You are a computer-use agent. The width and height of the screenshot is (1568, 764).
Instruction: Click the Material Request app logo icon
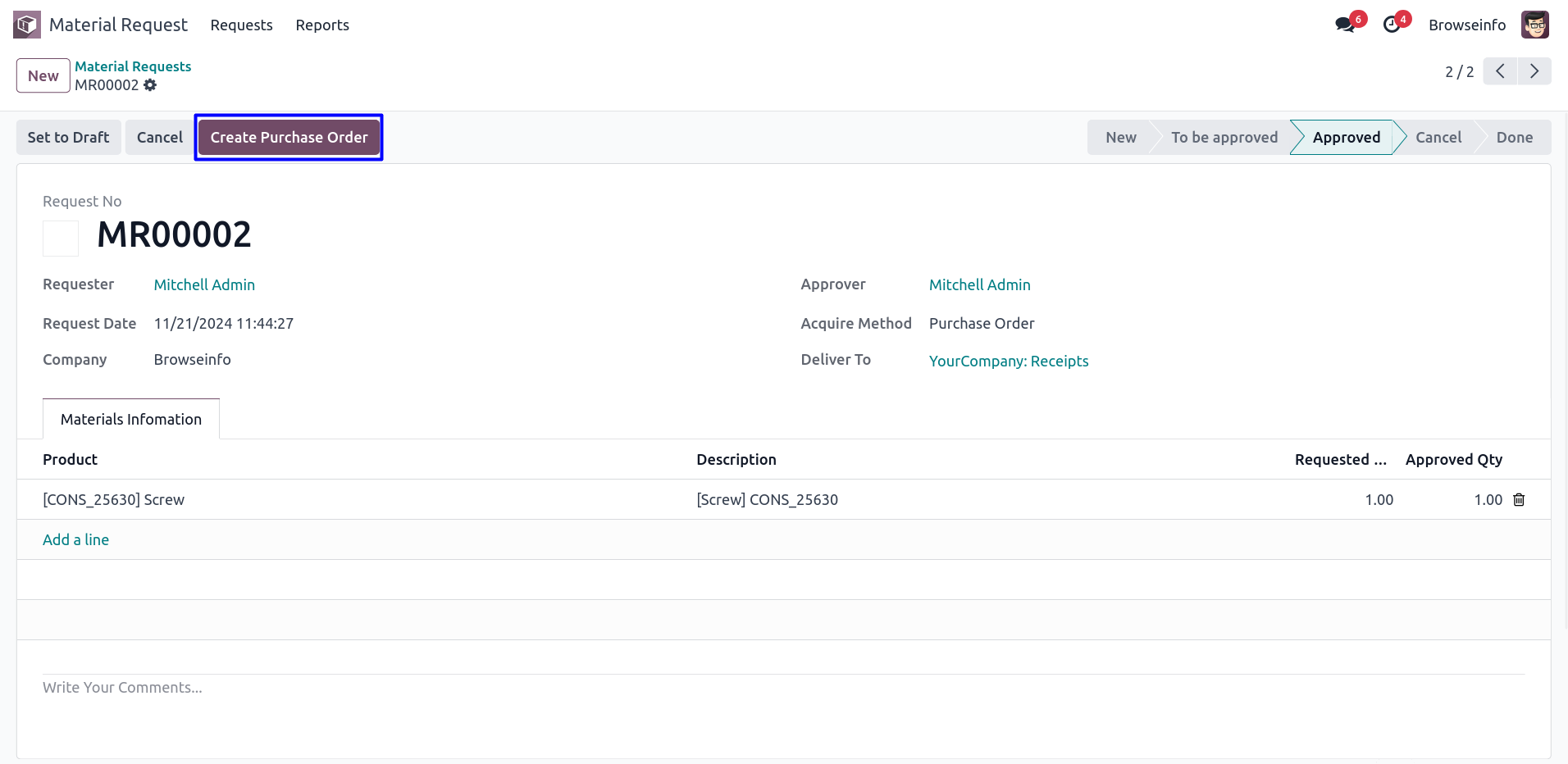pos(26,25)
